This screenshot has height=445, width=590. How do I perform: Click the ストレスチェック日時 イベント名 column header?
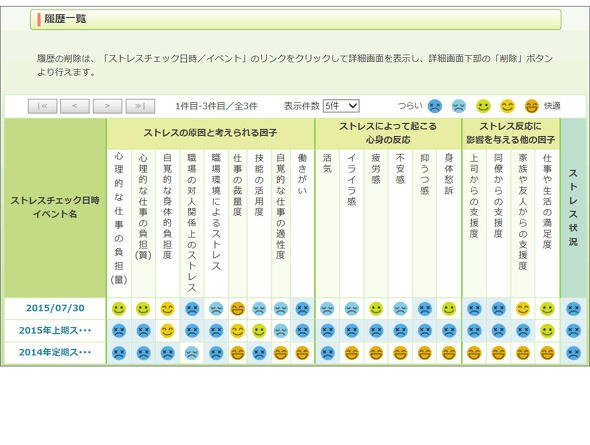point(55,207)
